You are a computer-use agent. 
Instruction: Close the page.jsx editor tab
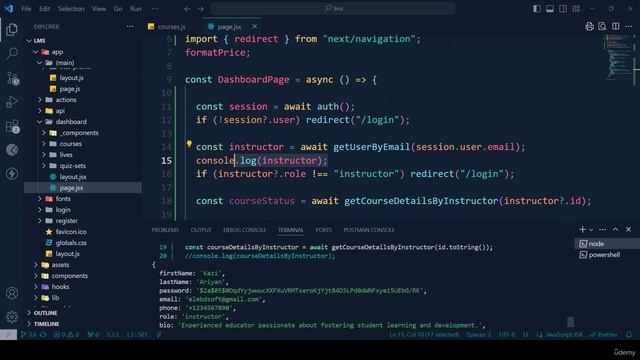(255, 27)
